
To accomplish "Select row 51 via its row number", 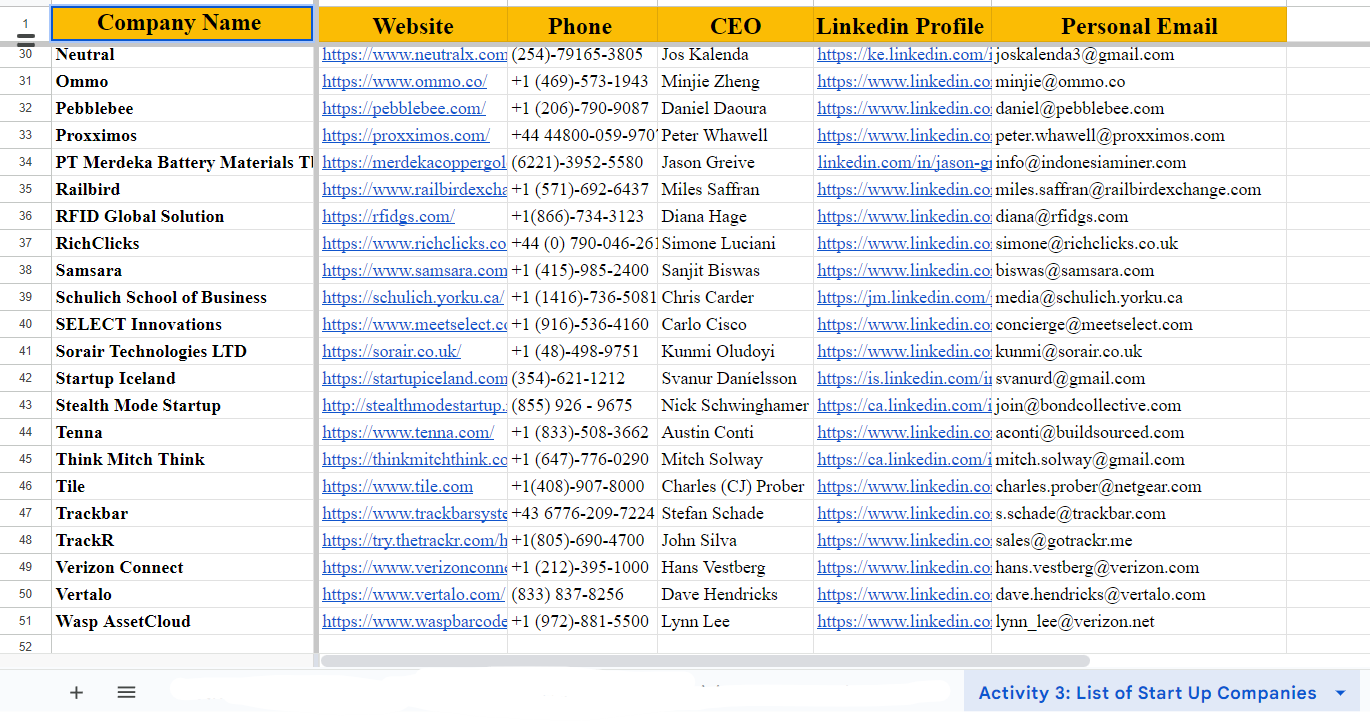I will coord(26,622).
